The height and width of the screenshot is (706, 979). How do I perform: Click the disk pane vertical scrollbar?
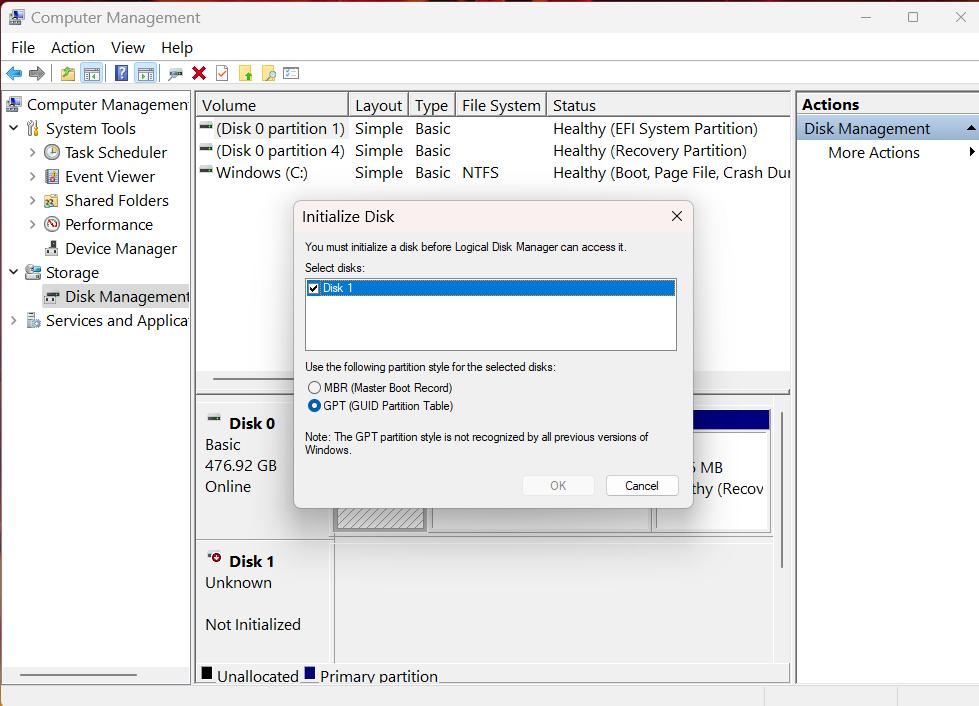tap(782, 490)
